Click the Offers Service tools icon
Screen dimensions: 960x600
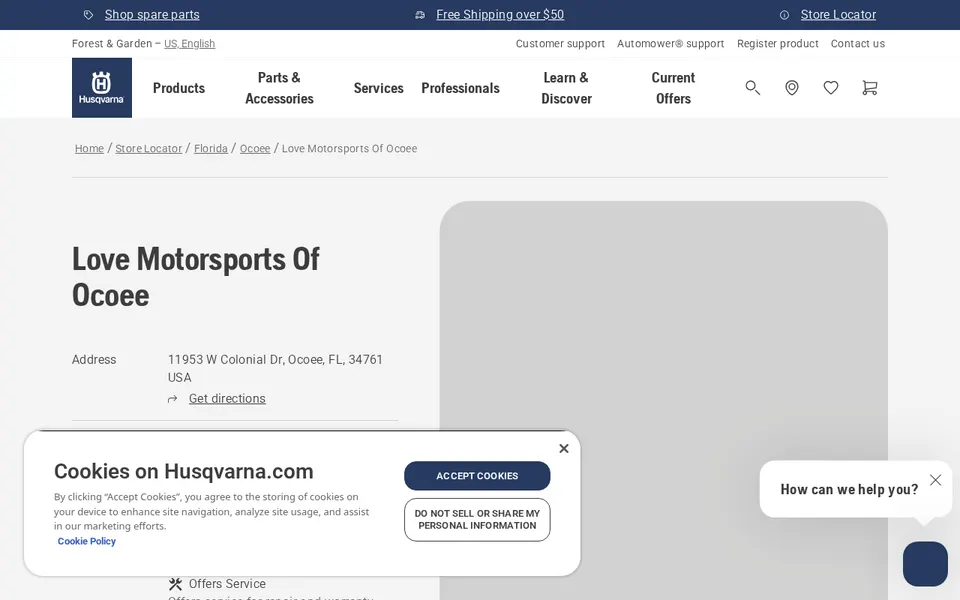175,584
